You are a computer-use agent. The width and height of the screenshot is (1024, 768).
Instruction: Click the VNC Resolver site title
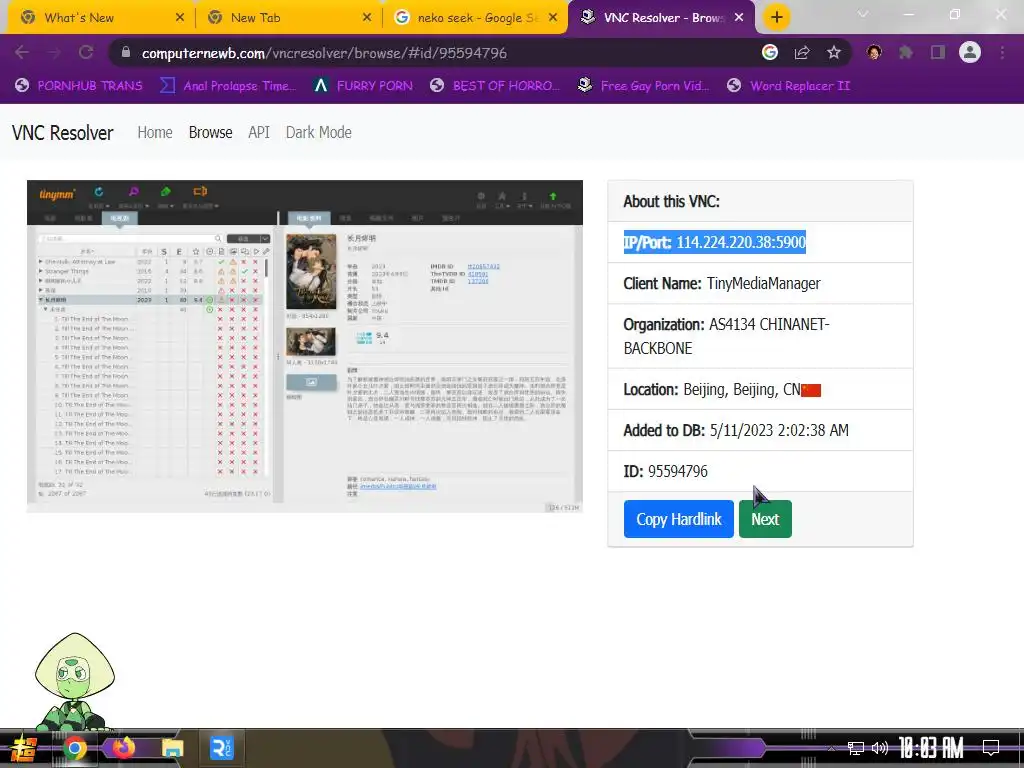[63, 133]
